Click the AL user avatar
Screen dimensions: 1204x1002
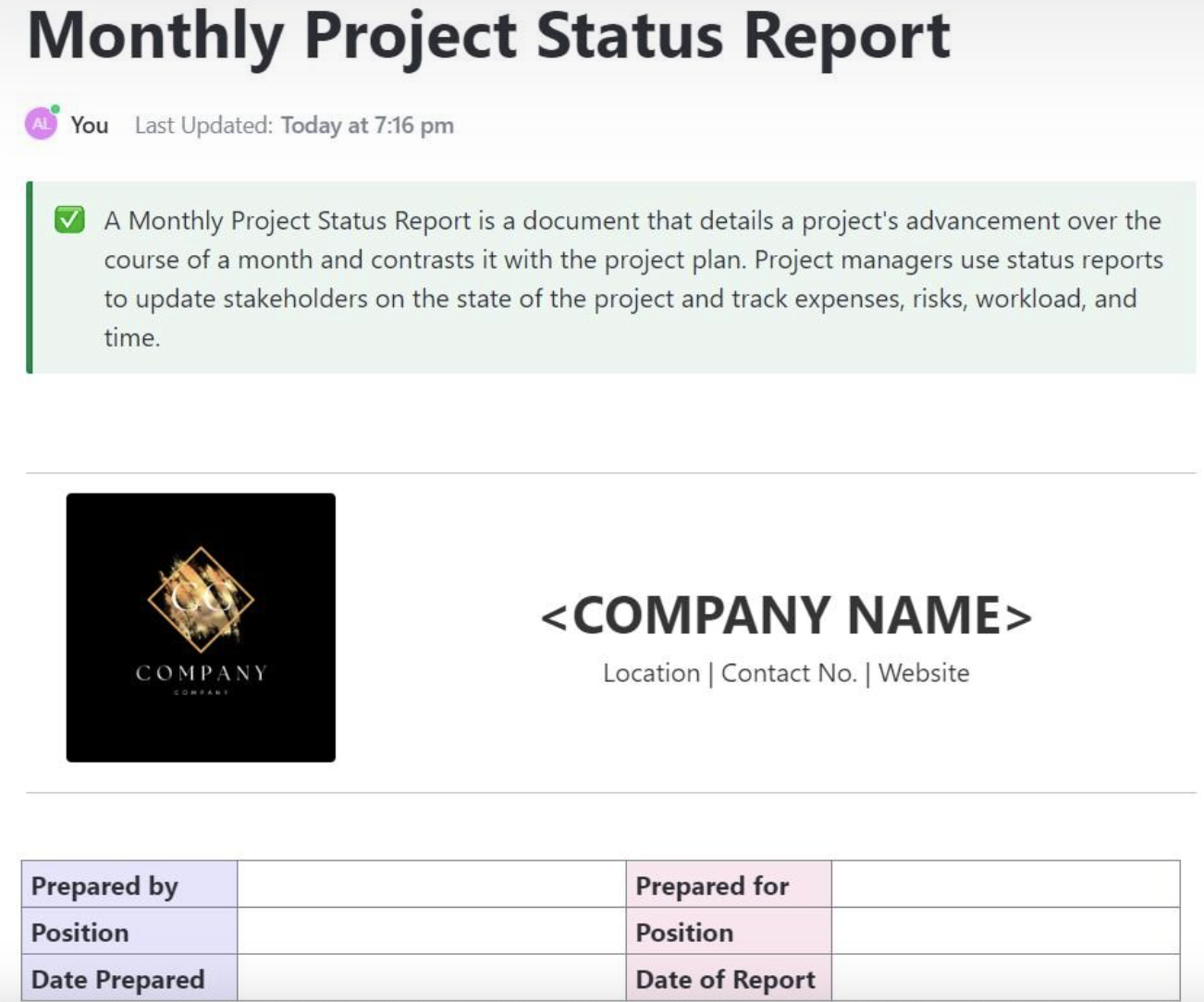click(41, 124)
